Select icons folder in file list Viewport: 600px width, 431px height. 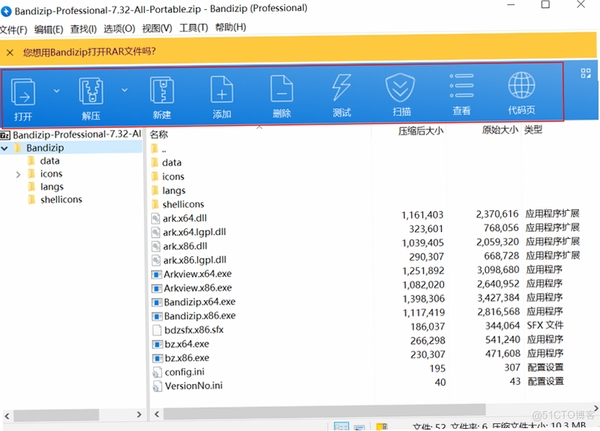pos(173,176)
